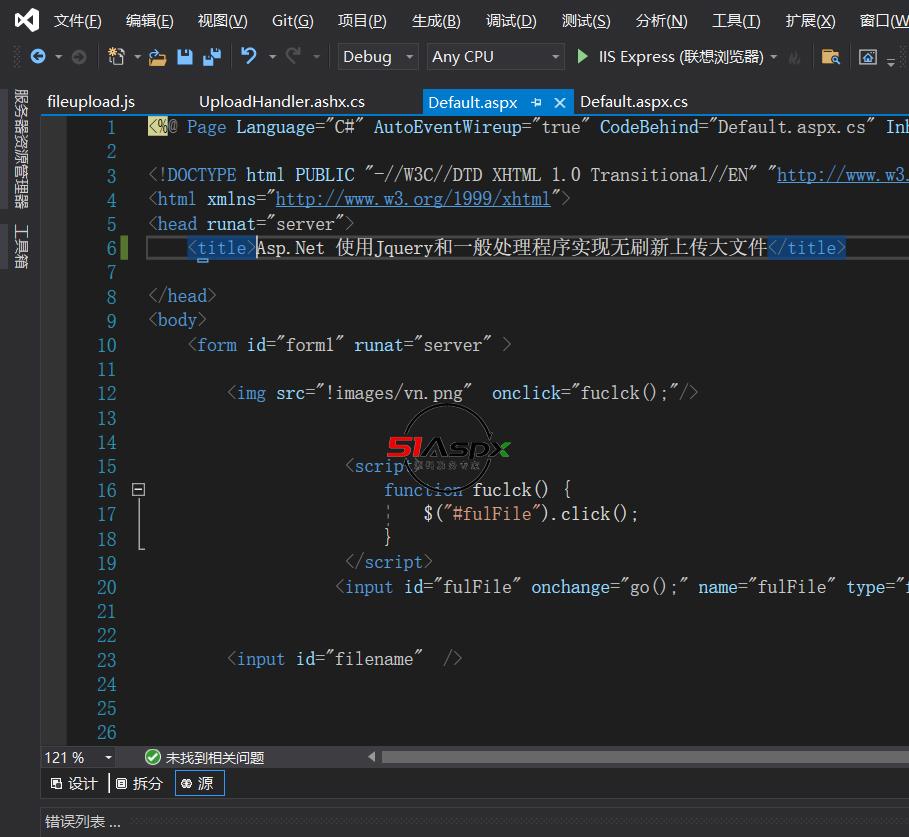Click the input id filename line
Image resolution: width=909 pixels, height=837 pixels.
tap(344, 659)
